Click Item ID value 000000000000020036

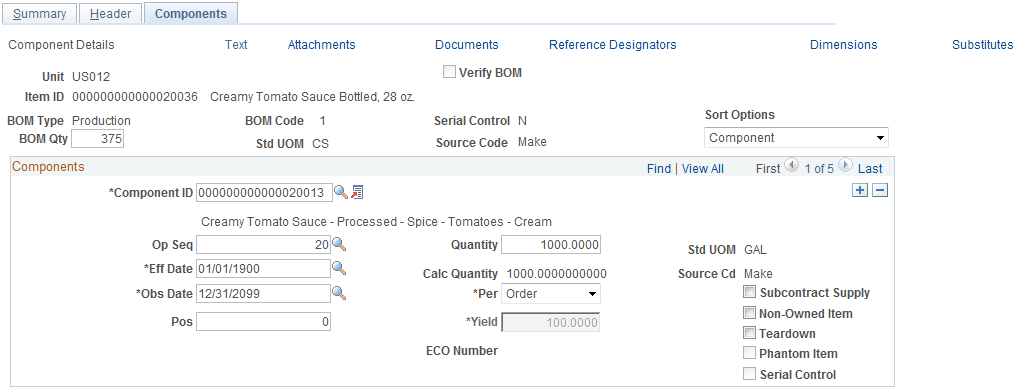pos(135,97)
